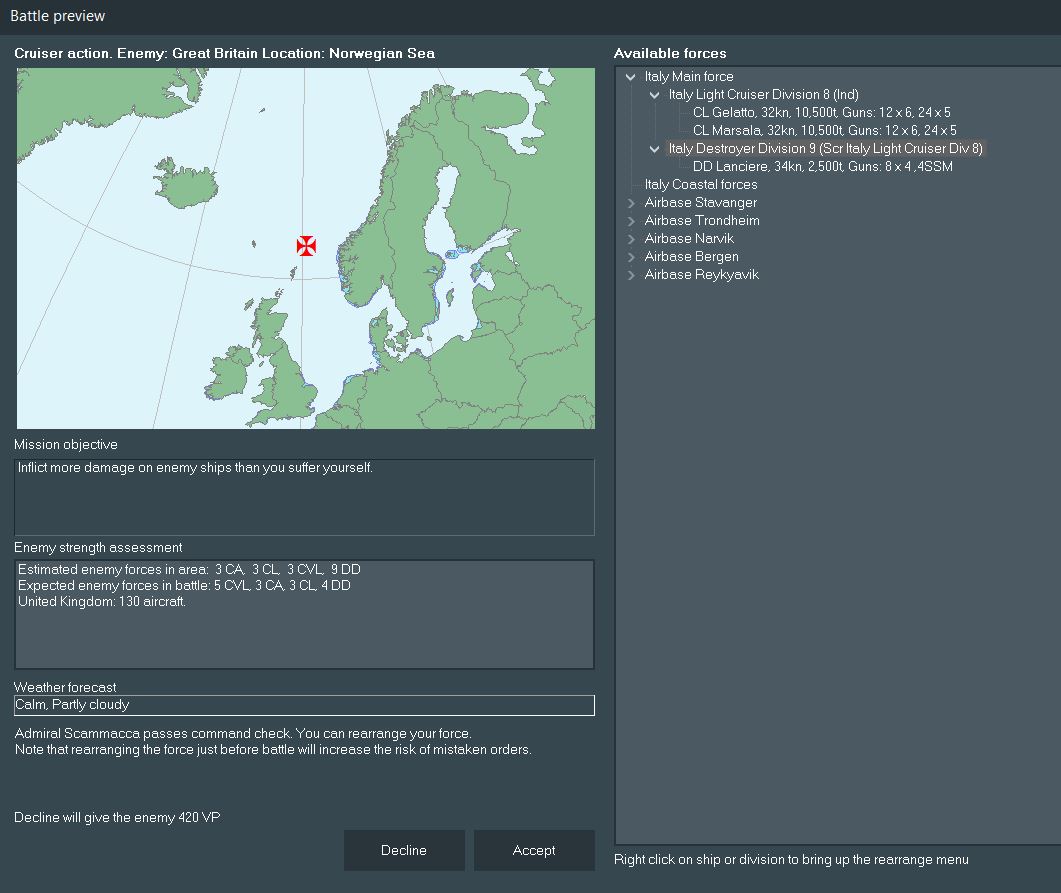Viewport: 1061px width, 893px height.
Task: Collapse Italy Destroyer Division 9 chevron
Action: (x=654, y=149)
